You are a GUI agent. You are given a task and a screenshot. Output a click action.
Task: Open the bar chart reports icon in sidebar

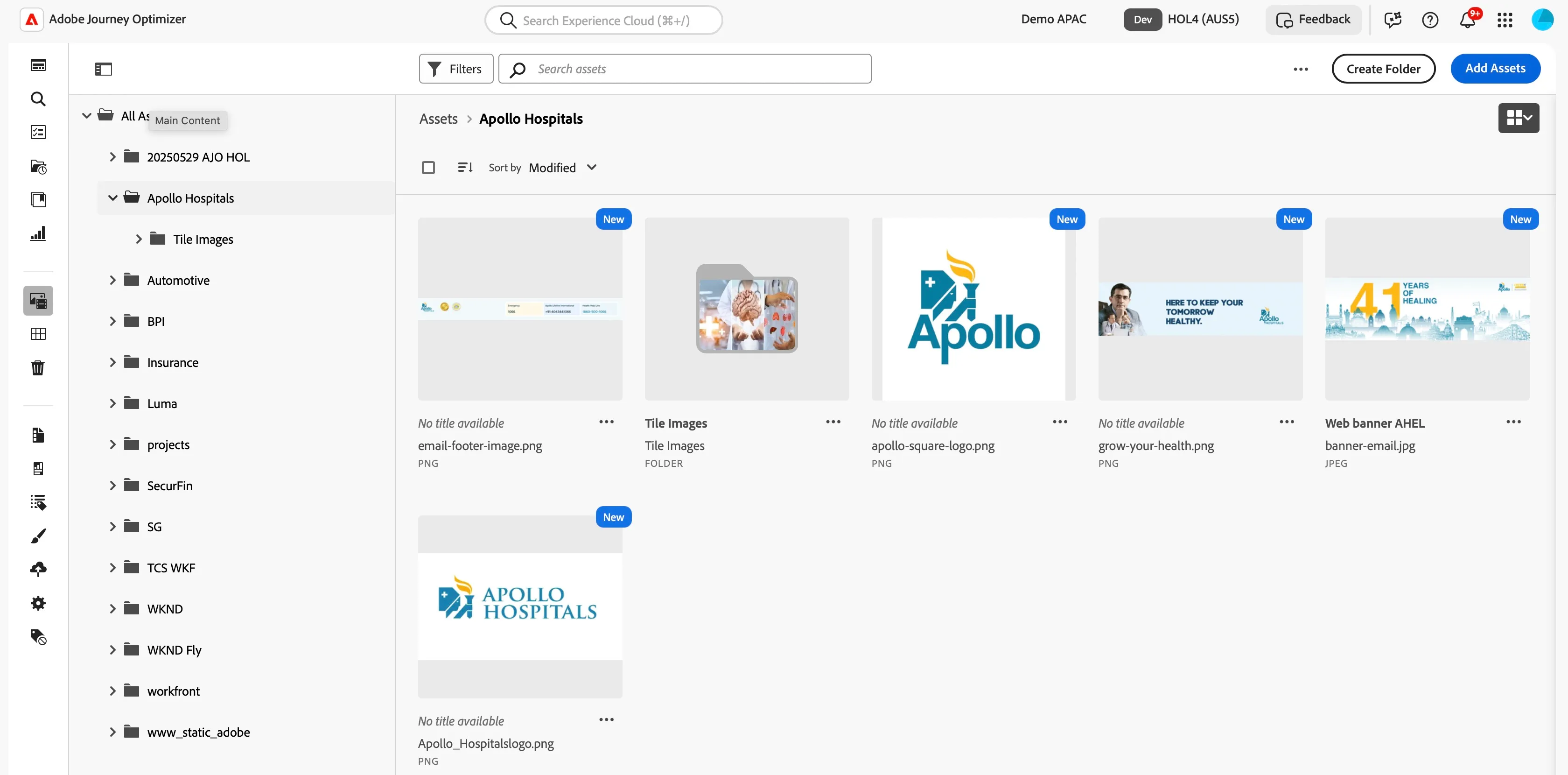[x=38, y=234]
